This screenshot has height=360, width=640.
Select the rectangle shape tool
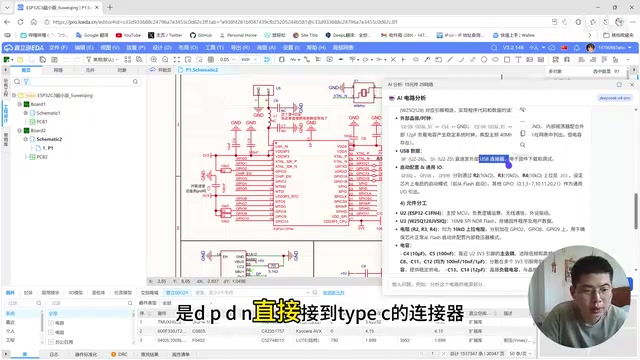[x=507, y=60]
